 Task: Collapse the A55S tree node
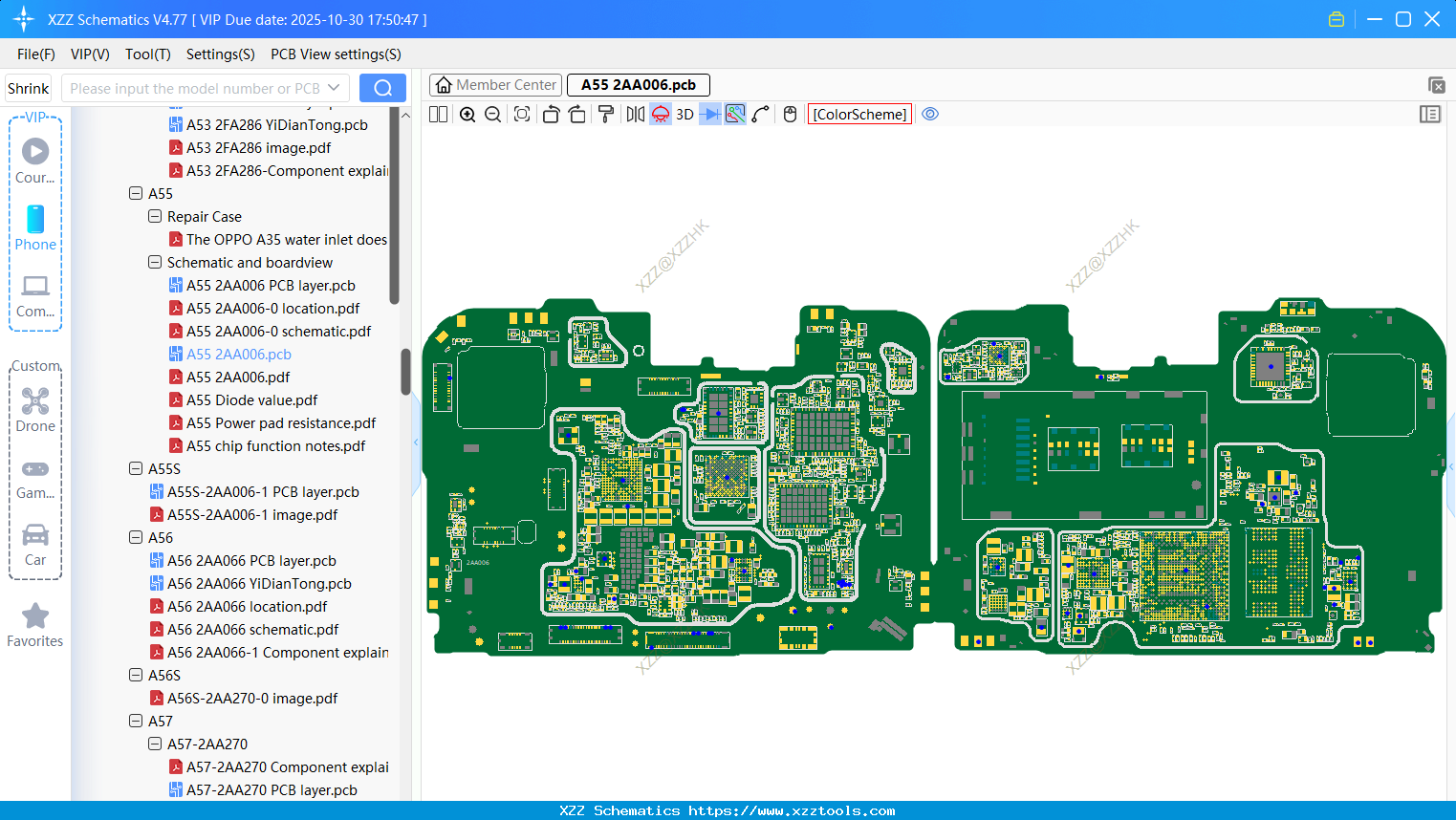click(136, 468)
